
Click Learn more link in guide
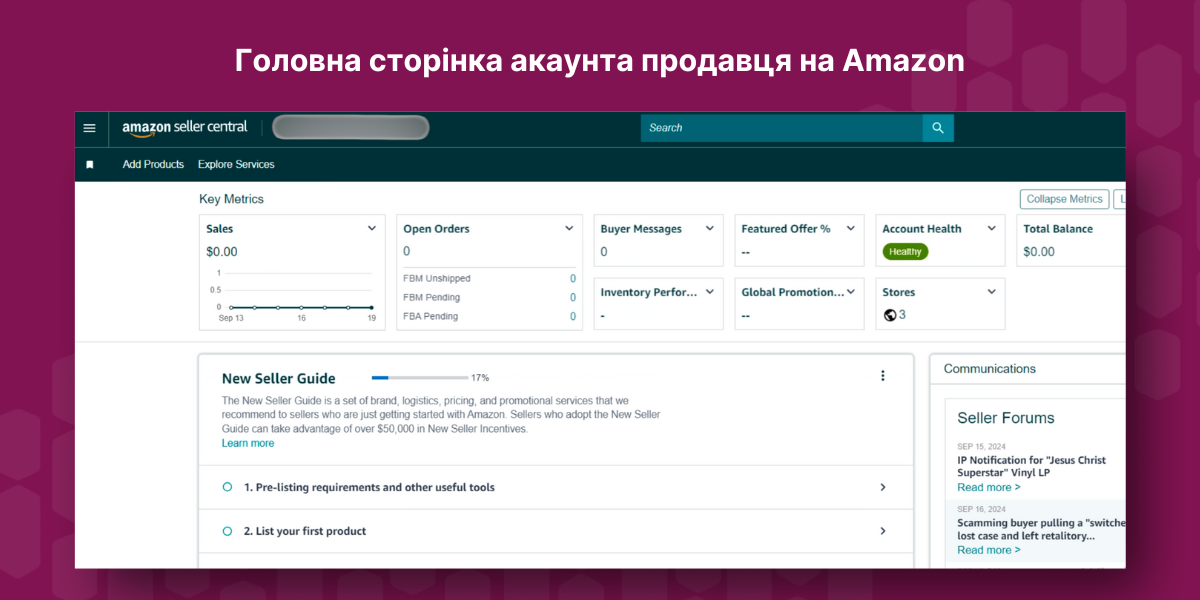tap(248, 443)
